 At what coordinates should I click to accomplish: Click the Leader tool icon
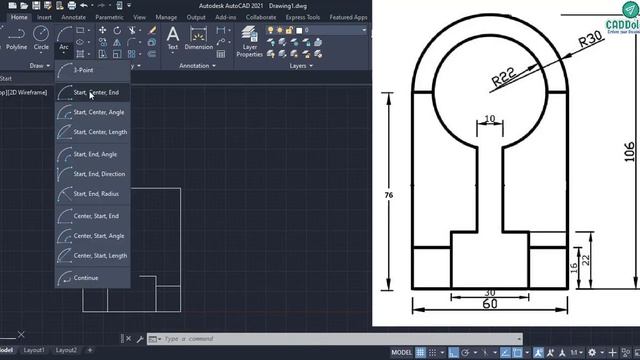point(221,42)
